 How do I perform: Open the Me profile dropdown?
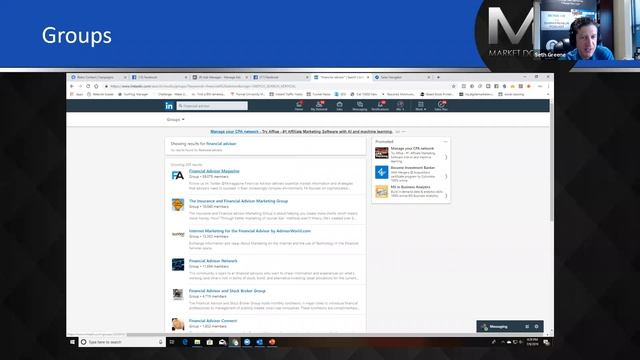point(400,106)
